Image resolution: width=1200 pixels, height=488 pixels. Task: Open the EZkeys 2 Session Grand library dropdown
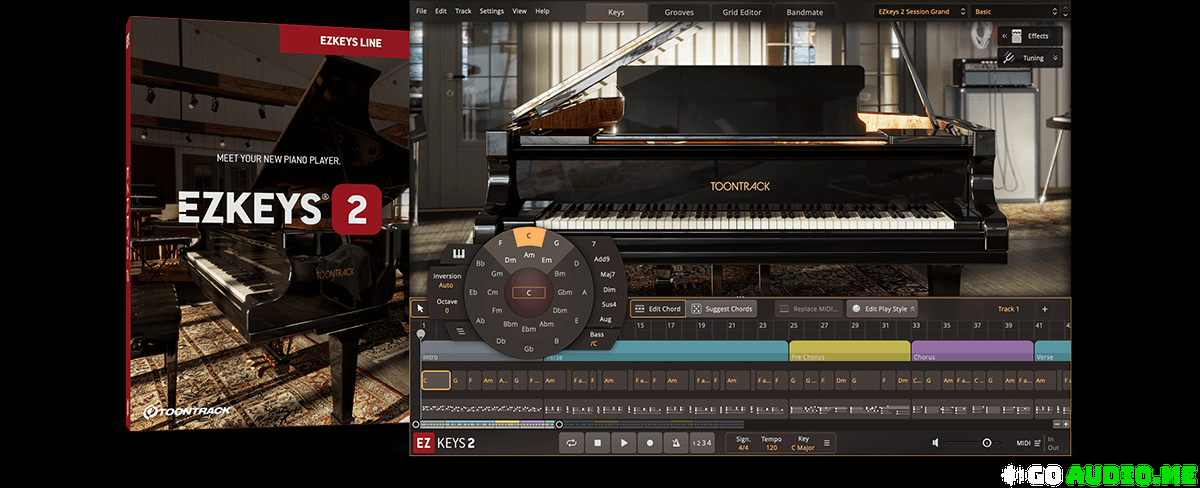tap(920, 12)
